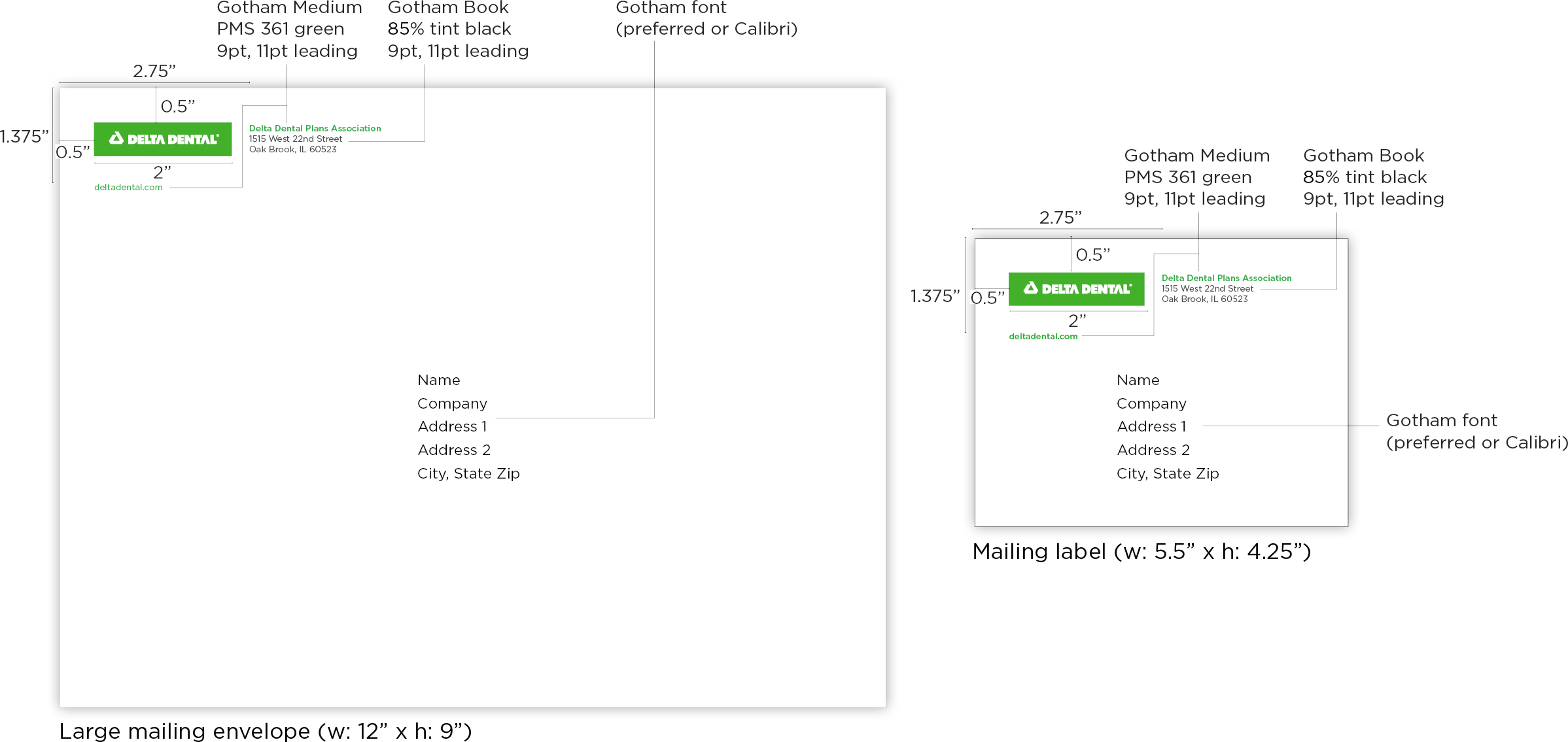Select 'Delta Dental Plans Association' text on label

(1227, 278)
